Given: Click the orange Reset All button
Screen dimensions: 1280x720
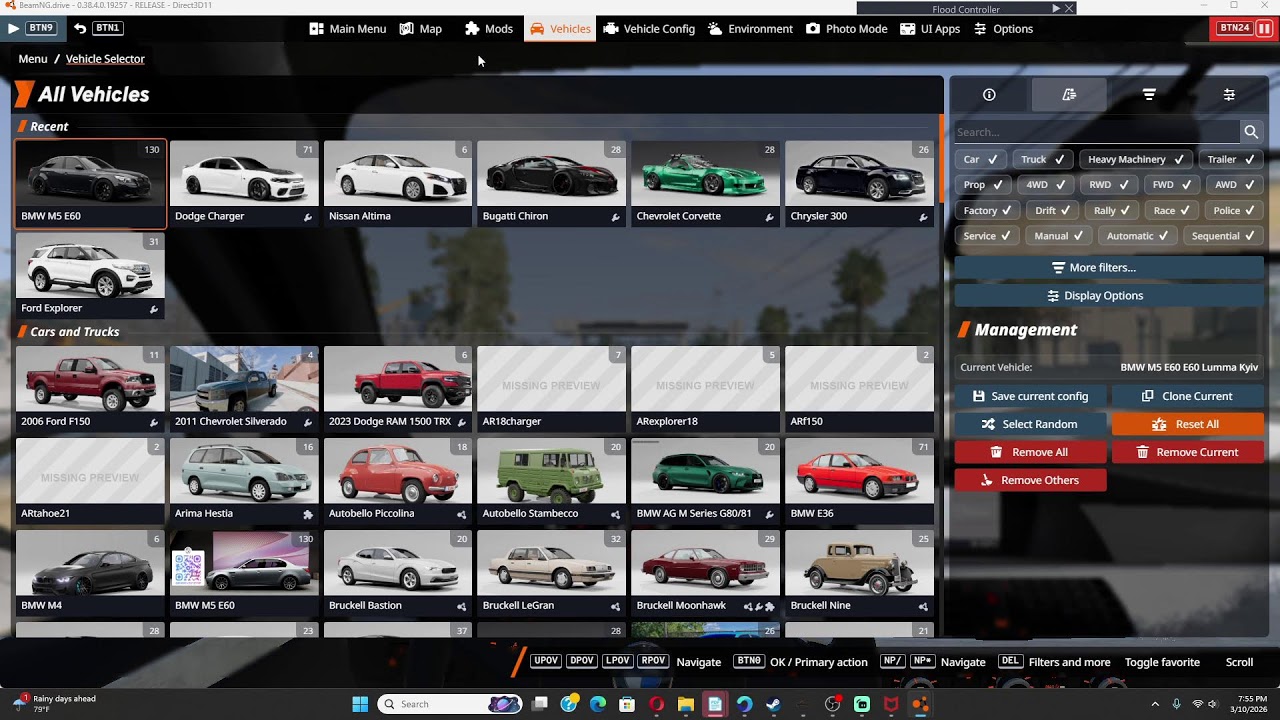Looking at the screenshot, I should tap(1188, 424).
